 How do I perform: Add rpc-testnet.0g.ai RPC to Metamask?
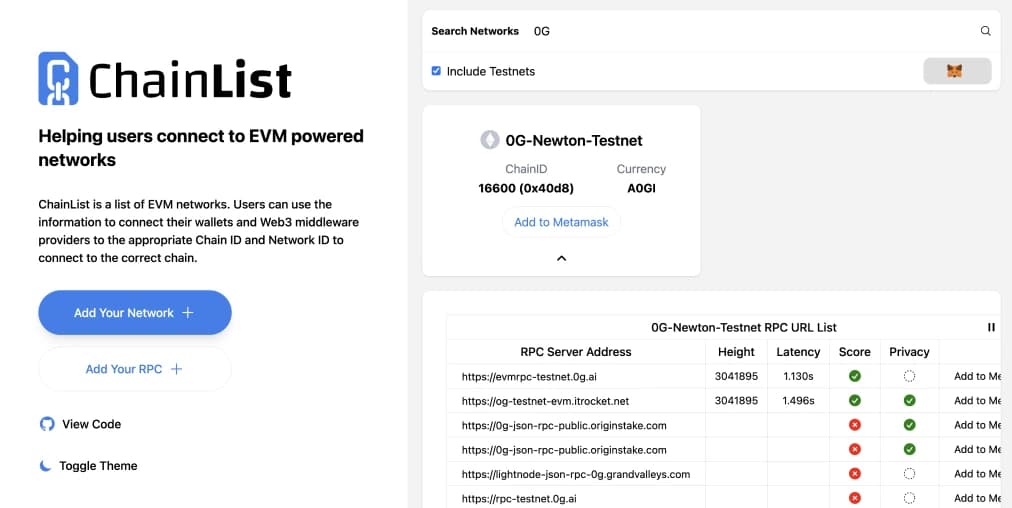tap(977, 498)
